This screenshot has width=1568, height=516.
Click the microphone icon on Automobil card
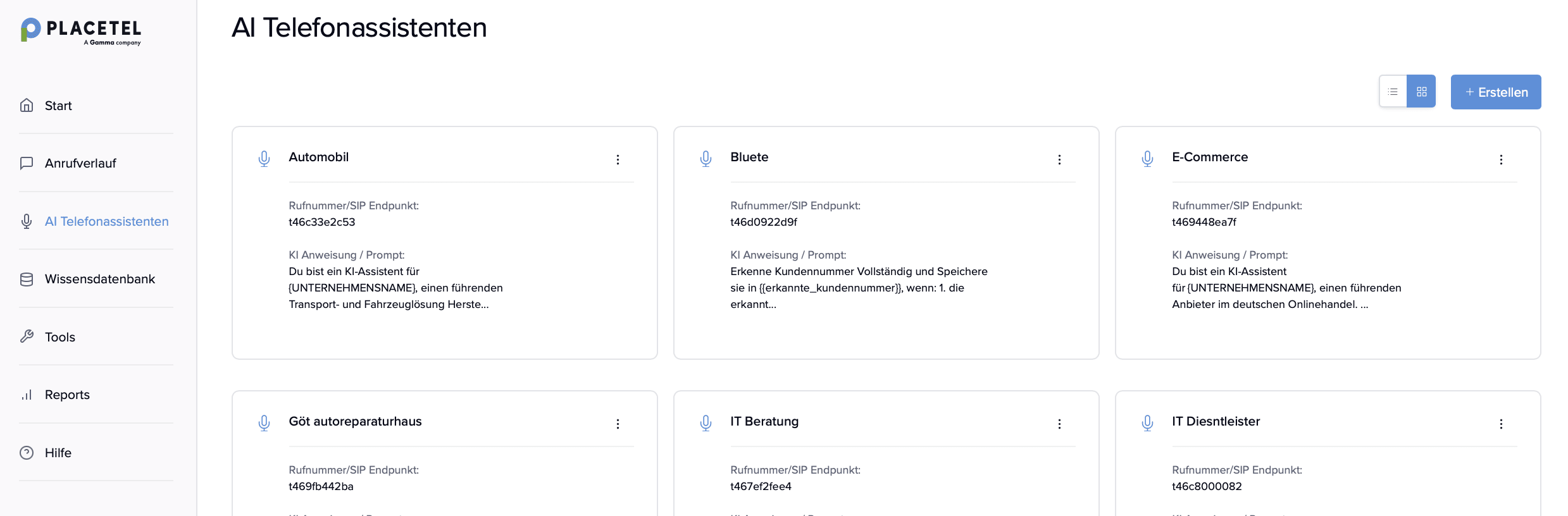coord(264,159)
